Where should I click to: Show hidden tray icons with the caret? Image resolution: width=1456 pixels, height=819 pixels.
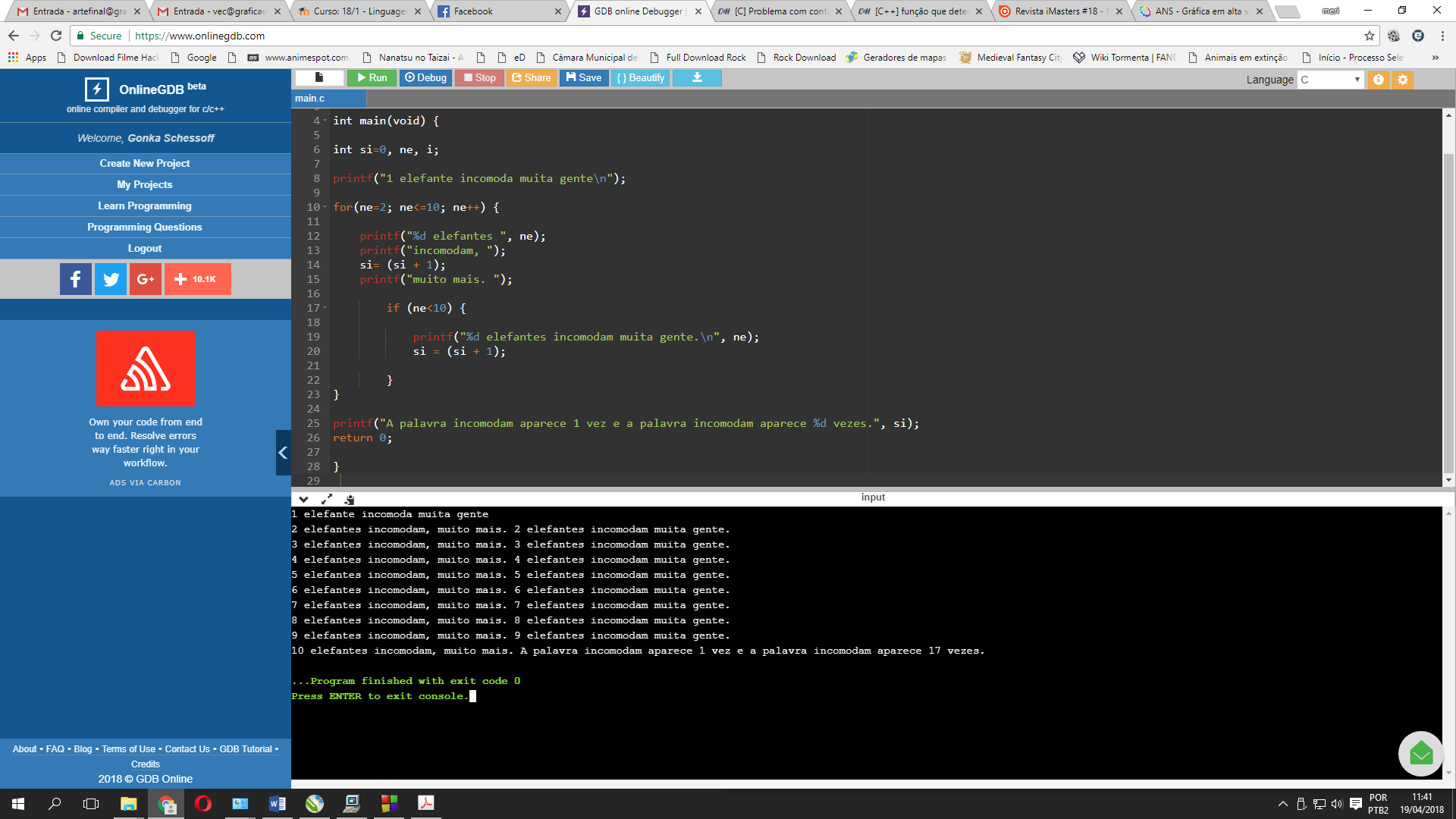pos(1283,804)
